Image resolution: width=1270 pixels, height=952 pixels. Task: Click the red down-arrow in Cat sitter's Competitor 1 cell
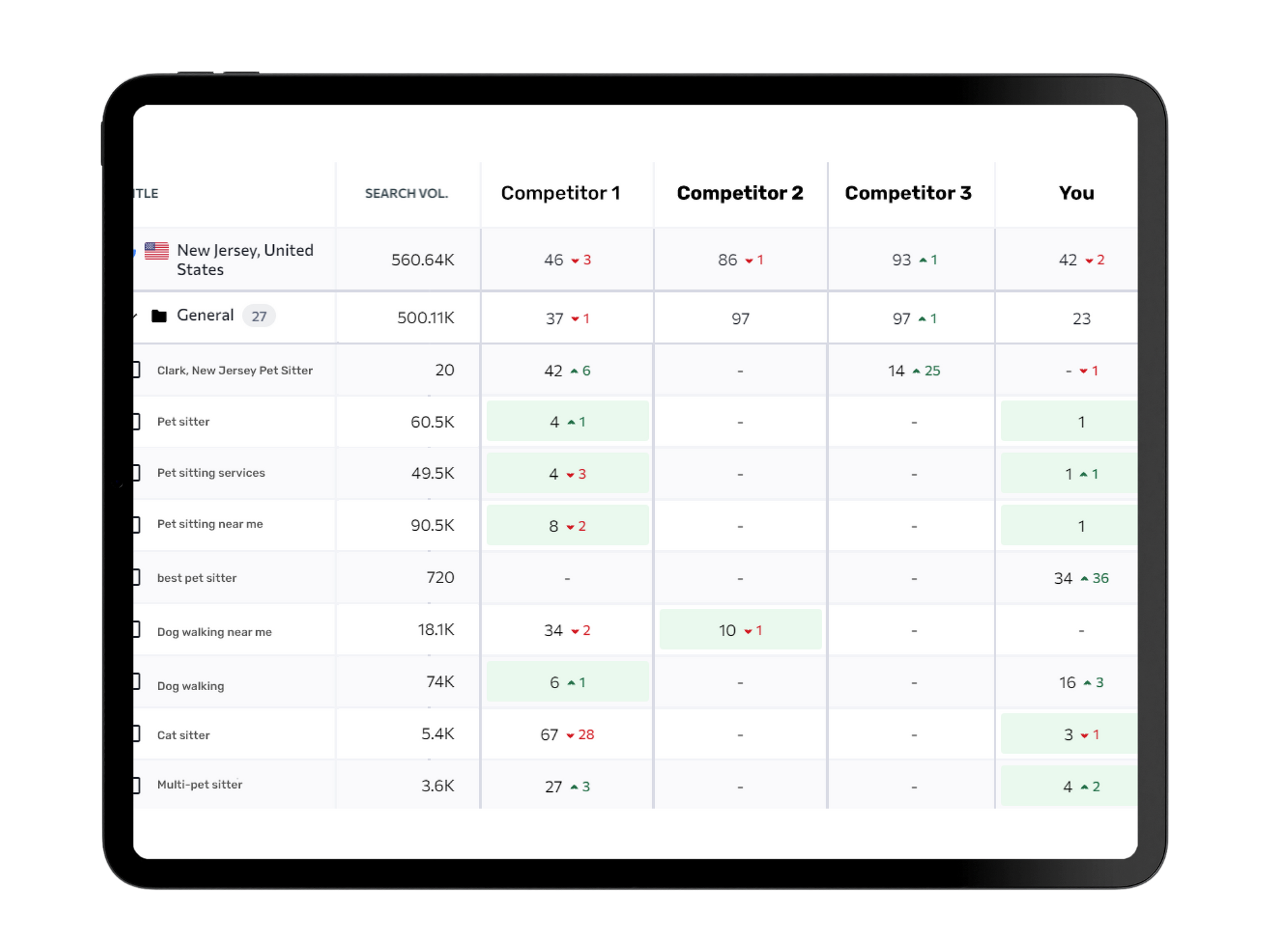coord(570,734)
